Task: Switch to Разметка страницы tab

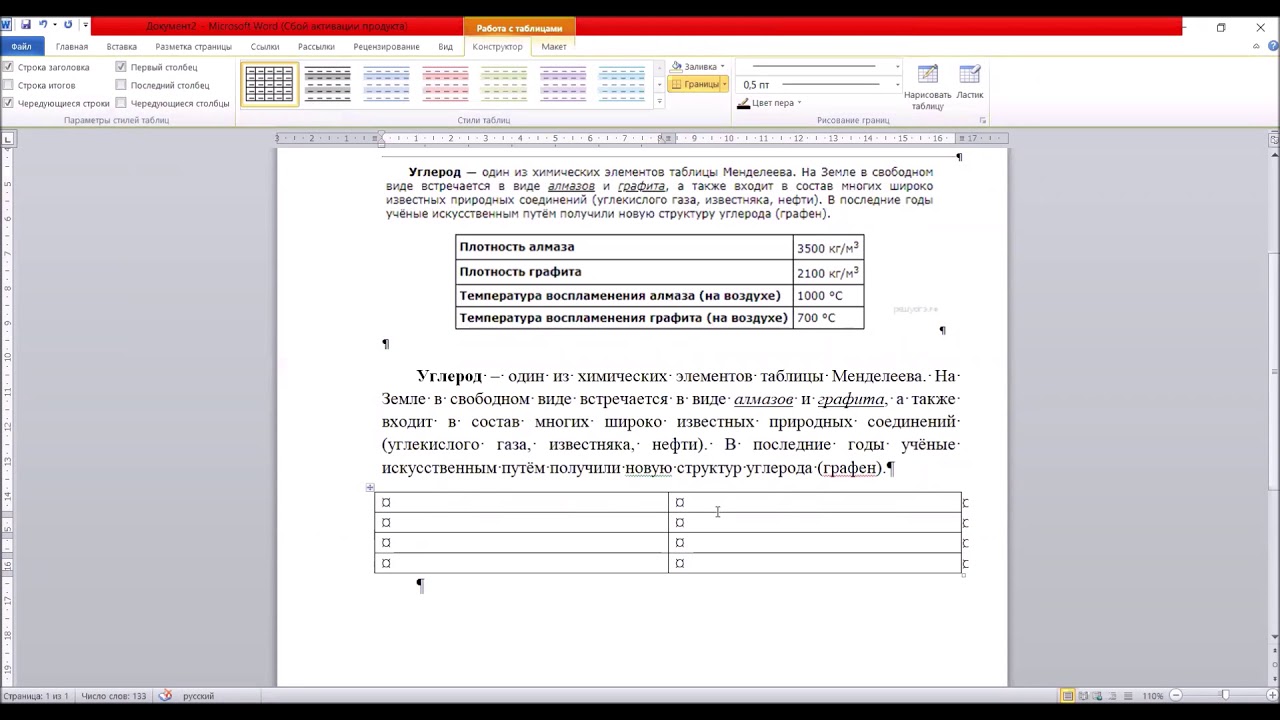Action: [x=193, y=46]
